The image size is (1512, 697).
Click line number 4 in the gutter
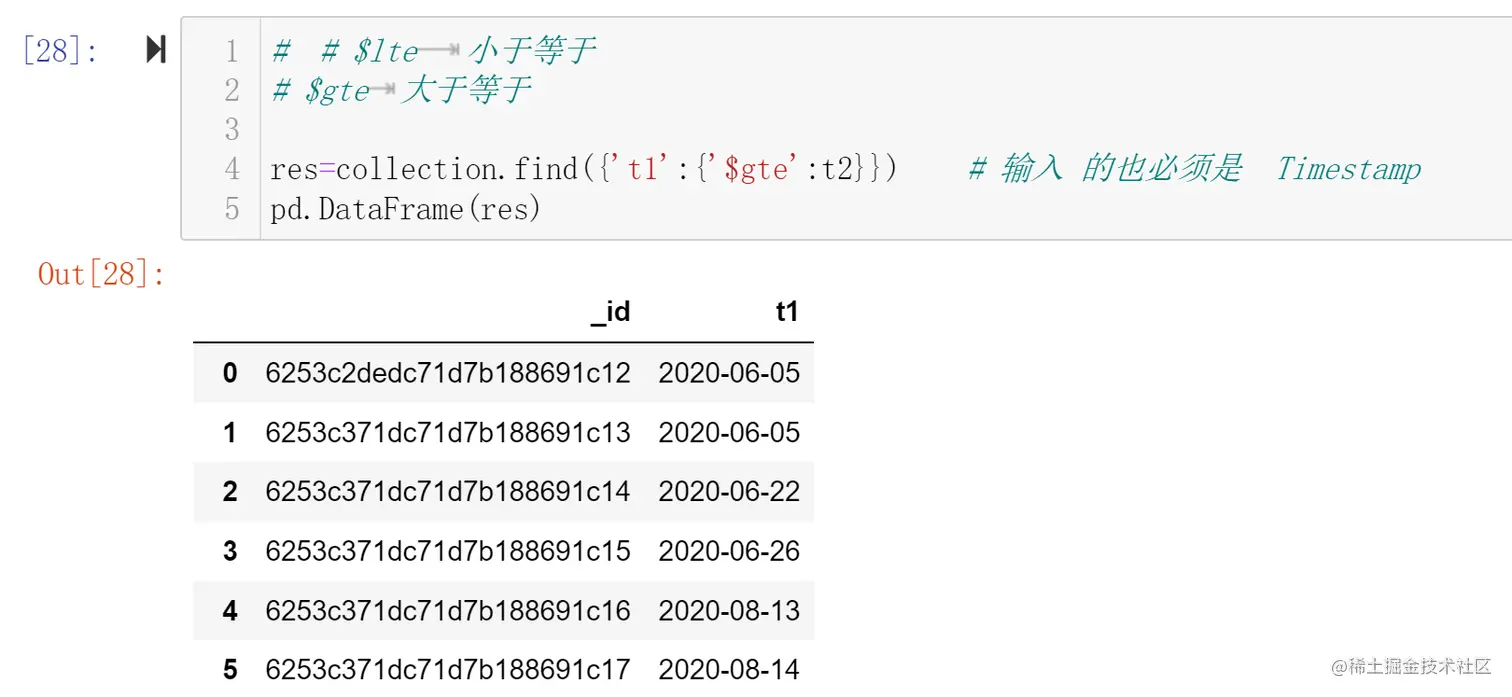pos(232,170)
